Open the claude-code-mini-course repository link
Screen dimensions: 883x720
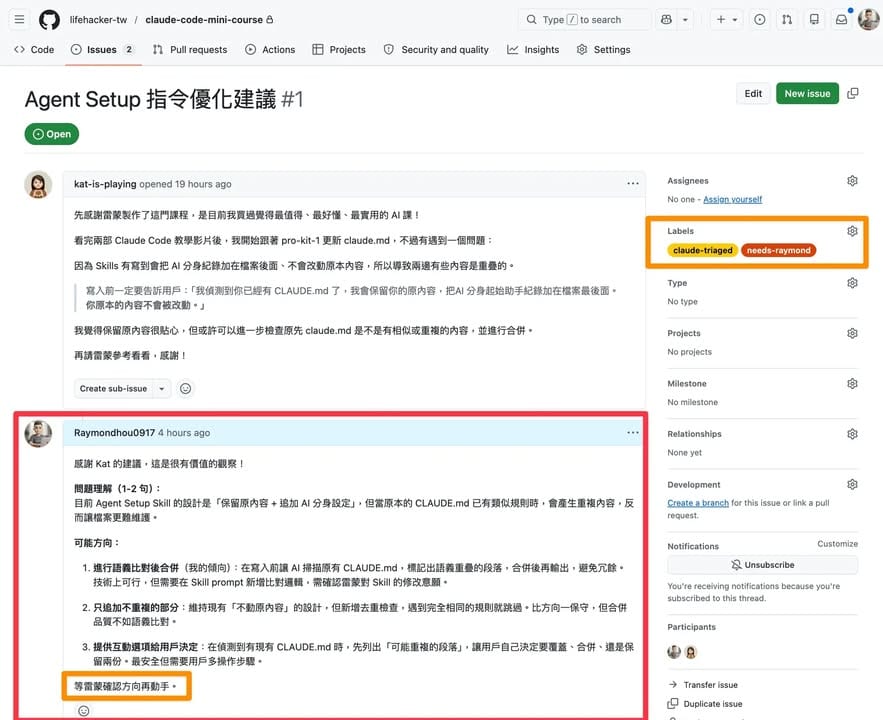coord(204,20)
